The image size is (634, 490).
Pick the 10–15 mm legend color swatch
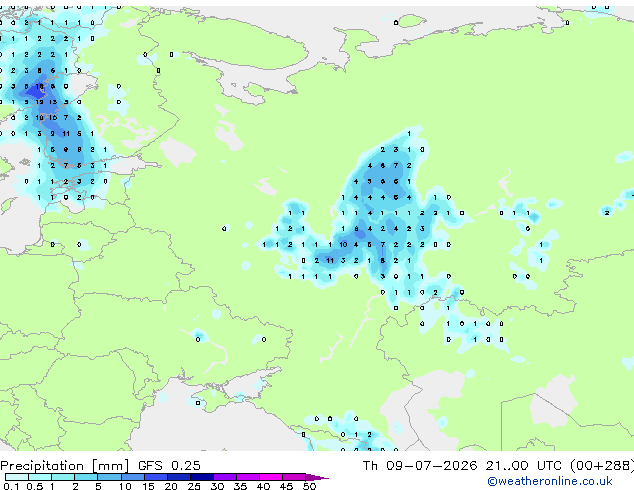132,477
